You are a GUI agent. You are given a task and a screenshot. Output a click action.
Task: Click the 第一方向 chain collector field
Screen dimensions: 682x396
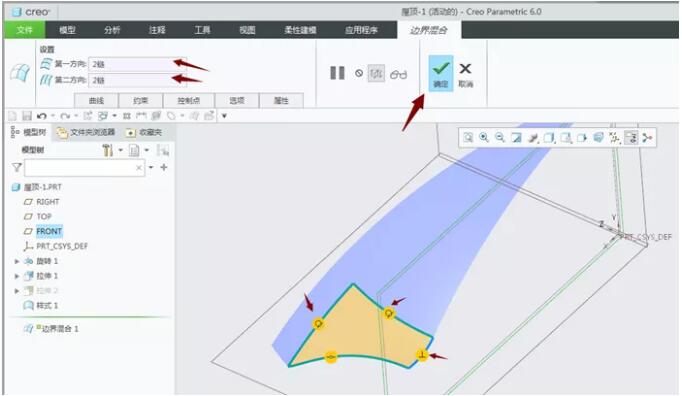137,64
